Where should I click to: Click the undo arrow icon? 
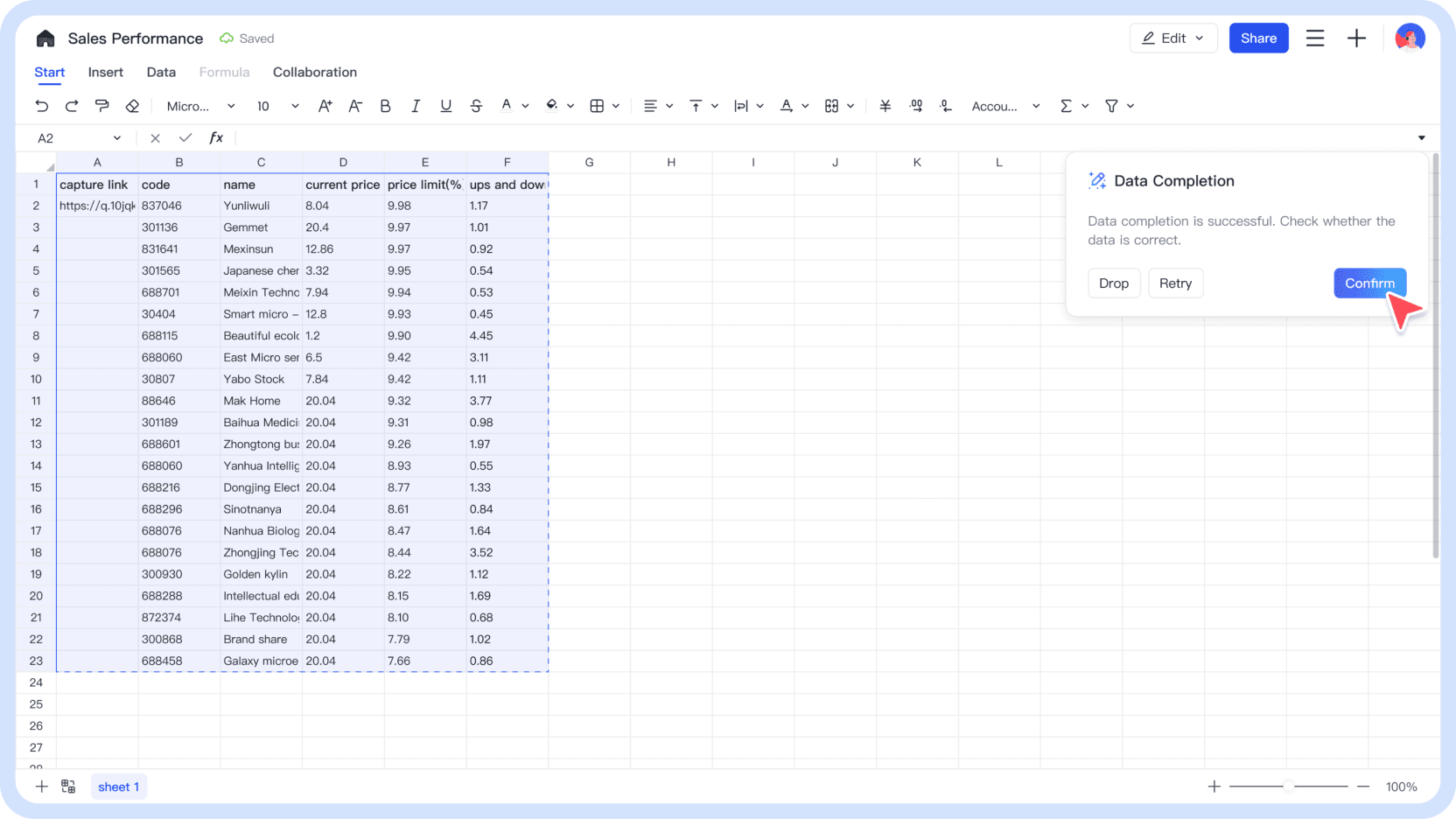pyautogui.click(x=41, y=106)
